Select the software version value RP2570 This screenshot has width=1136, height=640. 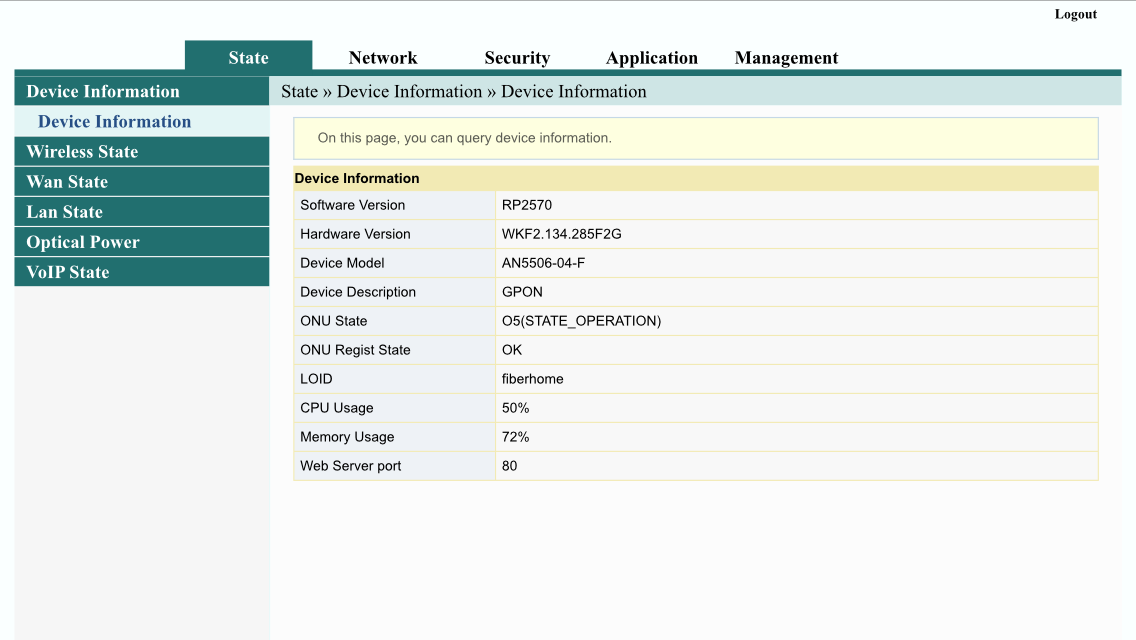tap(527, 205)
